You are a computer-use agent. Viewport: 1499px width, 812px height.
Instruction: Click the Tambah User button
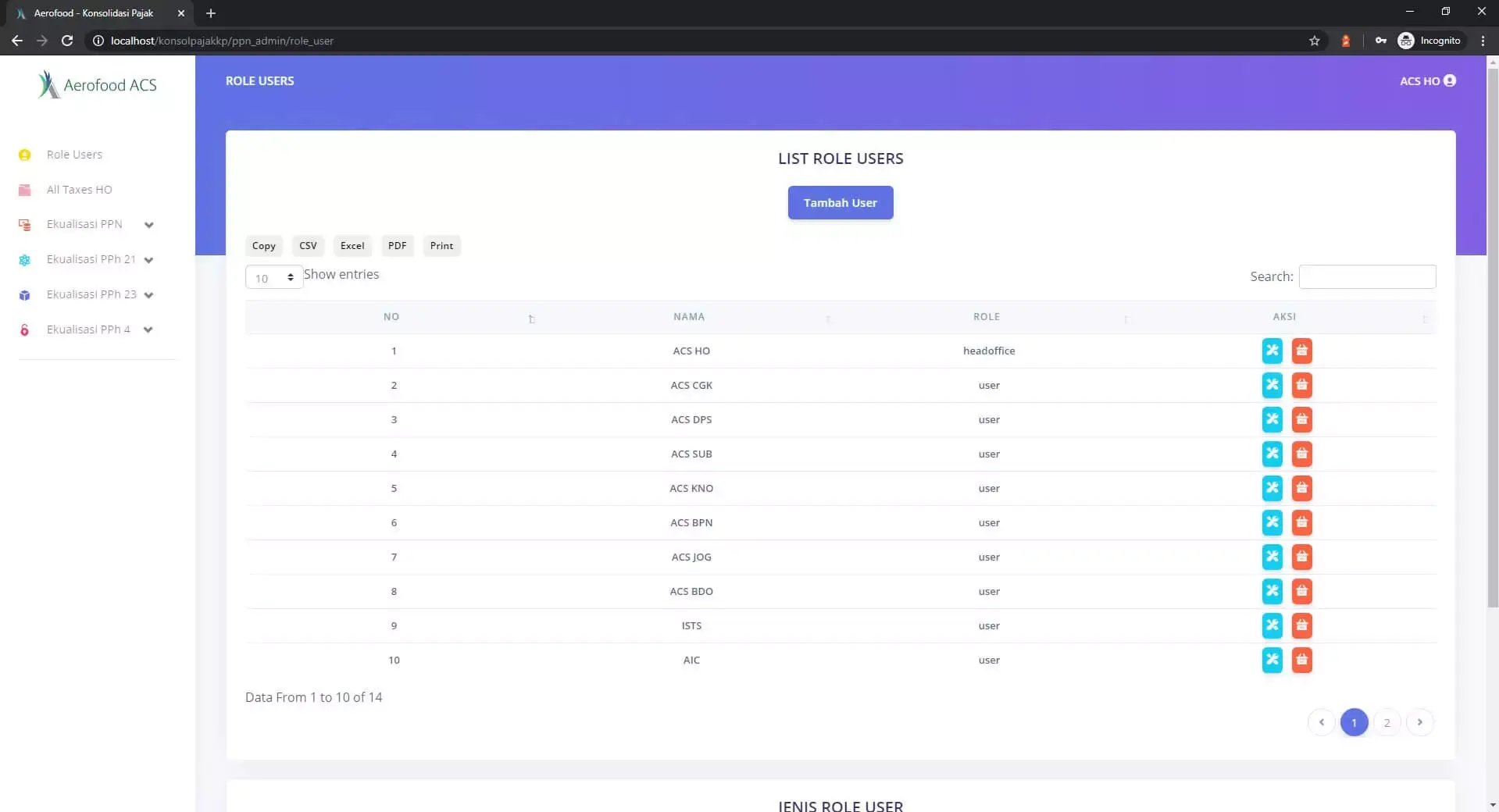tap(841, 203)
